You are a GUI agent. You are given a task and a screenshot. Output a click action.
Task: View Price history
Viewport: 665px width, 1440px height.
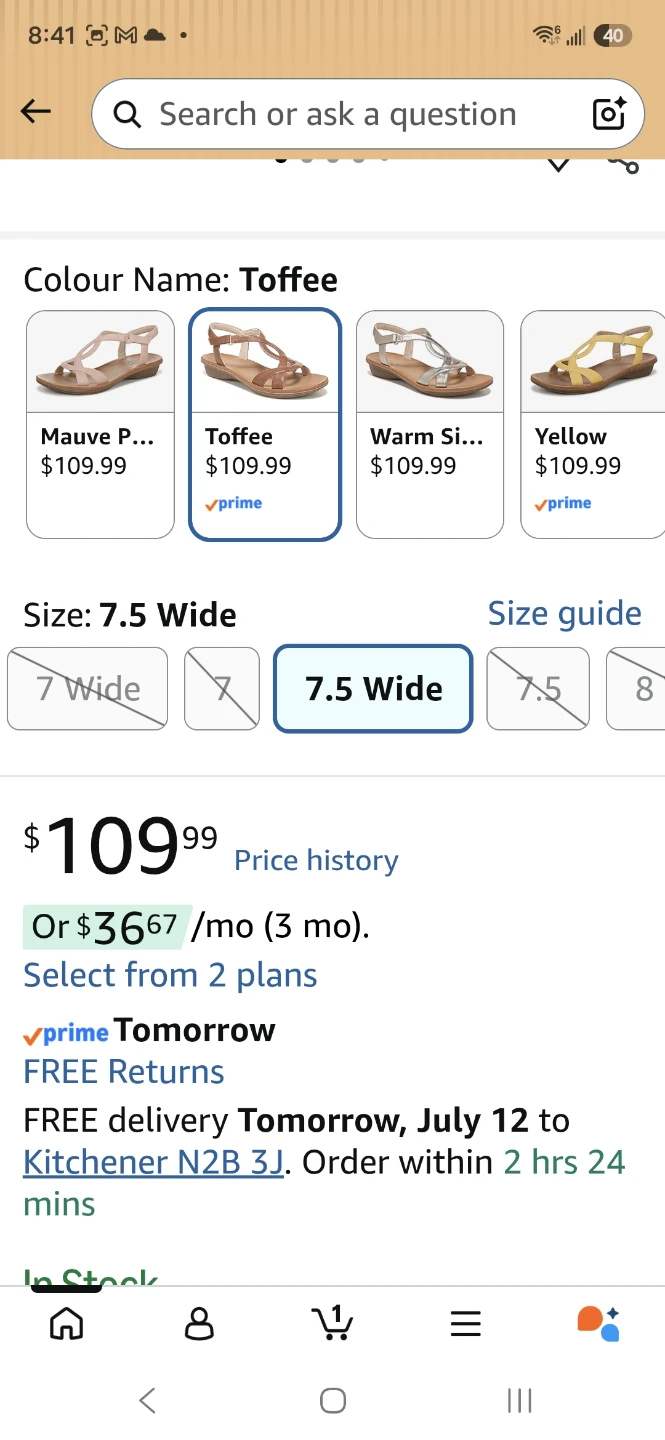316,861
